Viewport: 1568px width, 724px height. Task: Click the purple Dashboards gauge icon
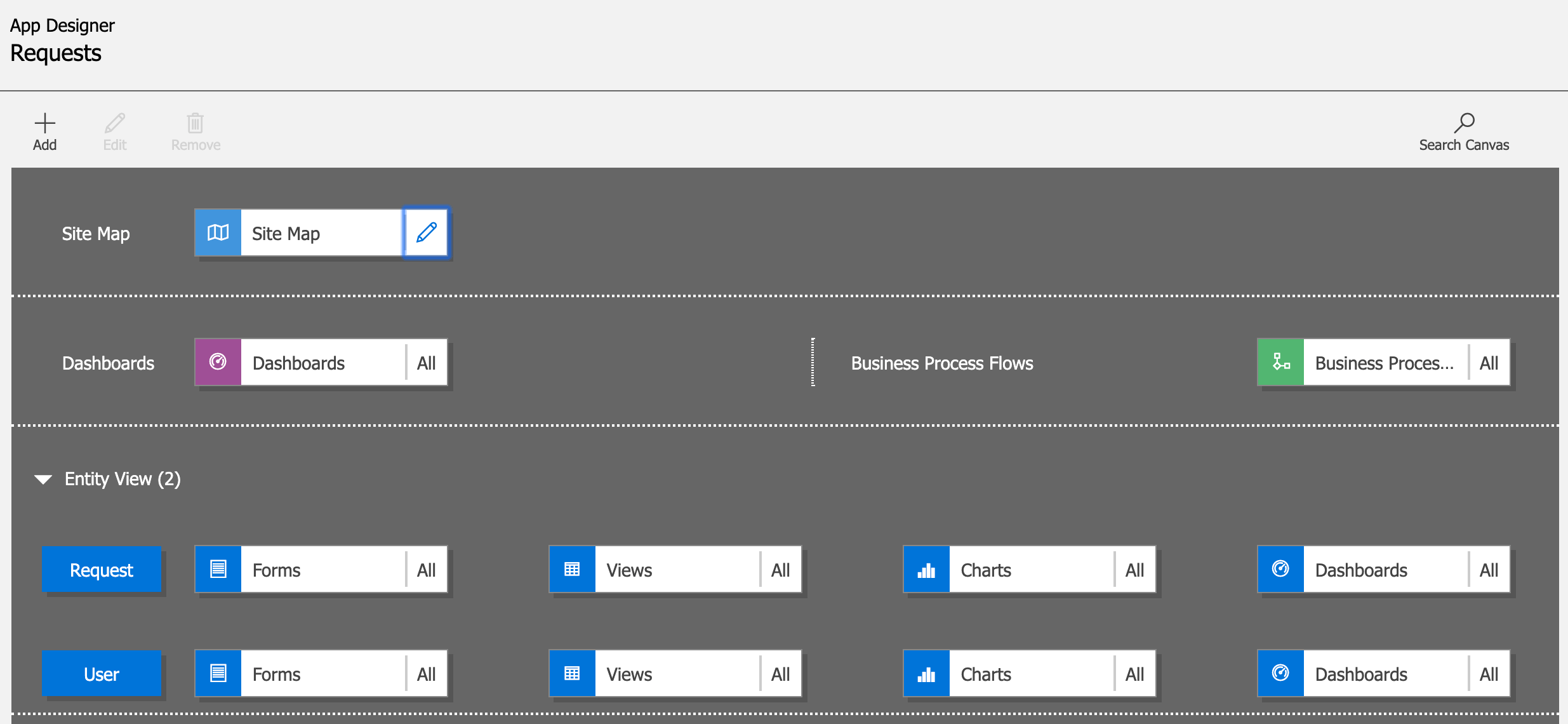(x=218, y=362)
